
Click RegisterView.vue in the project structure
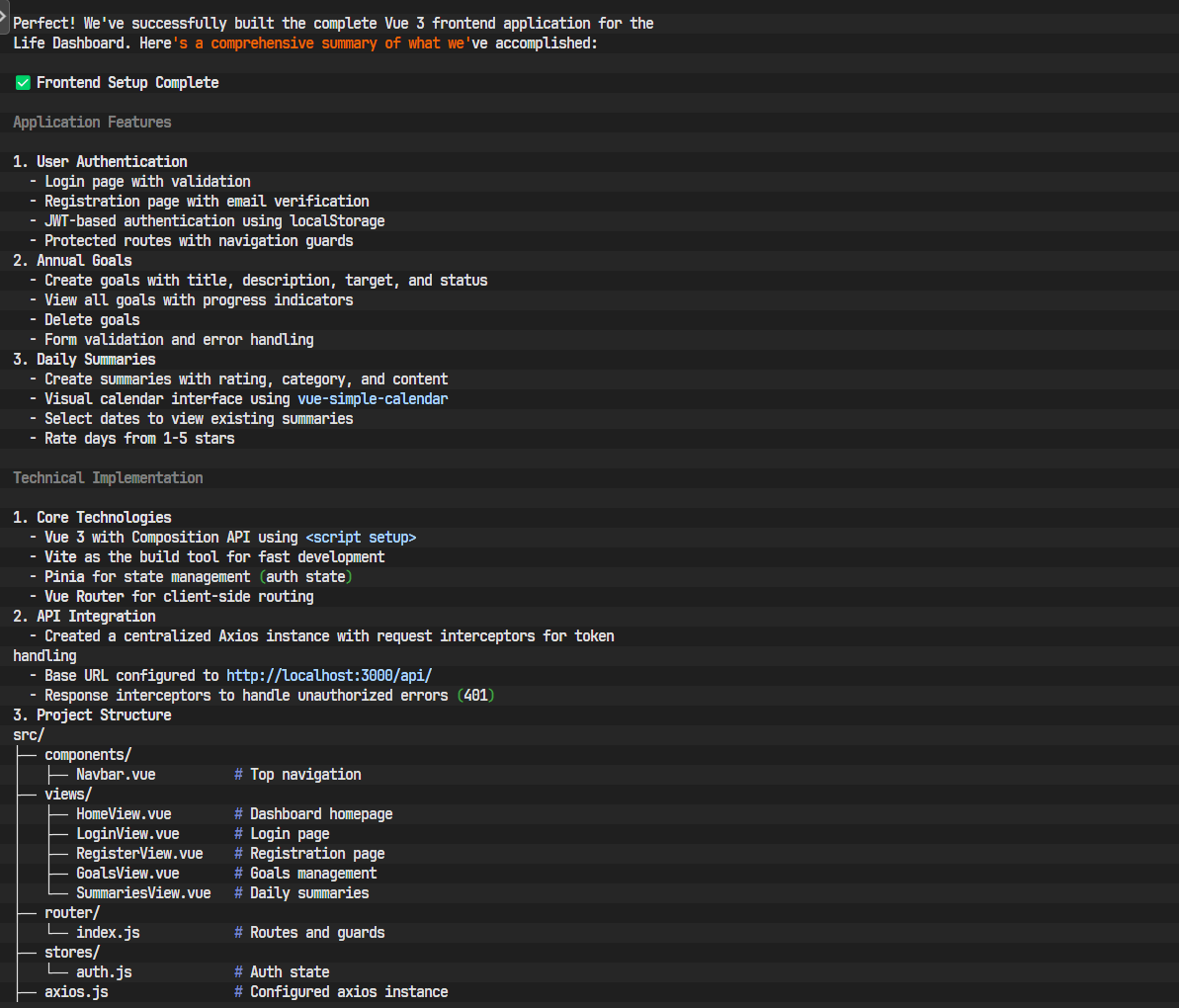(x=139, y=854)
